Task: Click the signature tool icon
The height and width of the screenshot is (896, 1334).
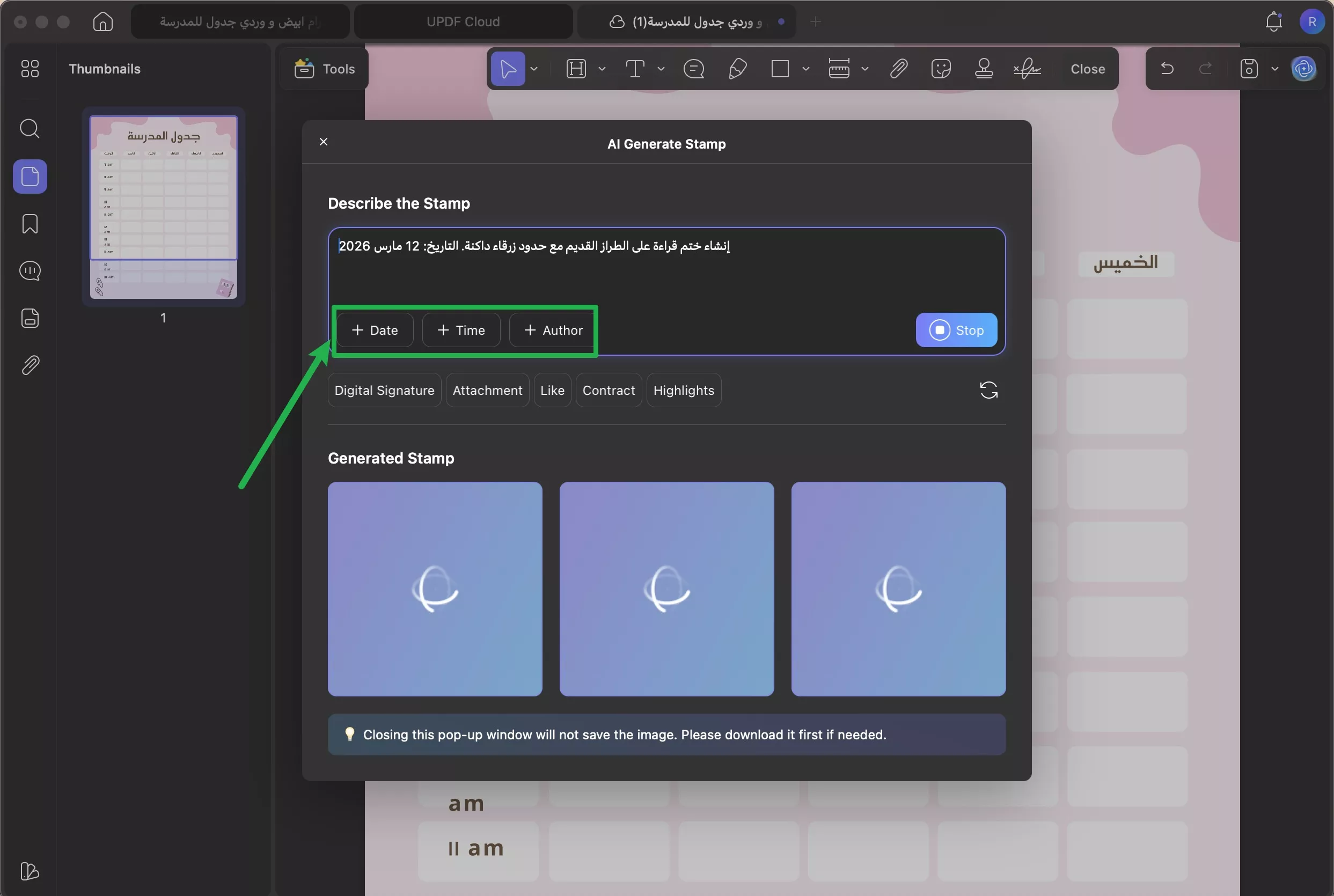Action: click(x=1027, y=69)
